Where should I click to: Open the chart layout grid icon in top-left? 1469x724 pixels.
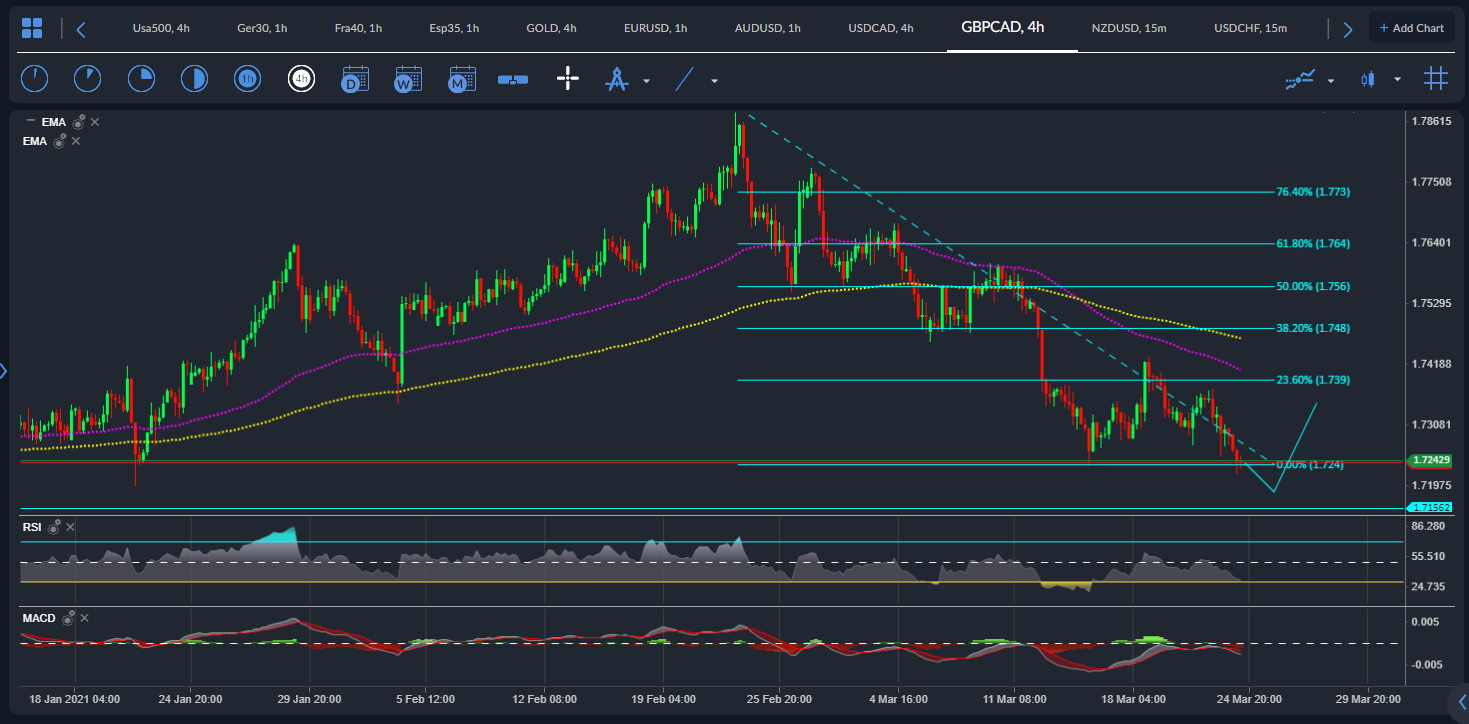[32, 28]
